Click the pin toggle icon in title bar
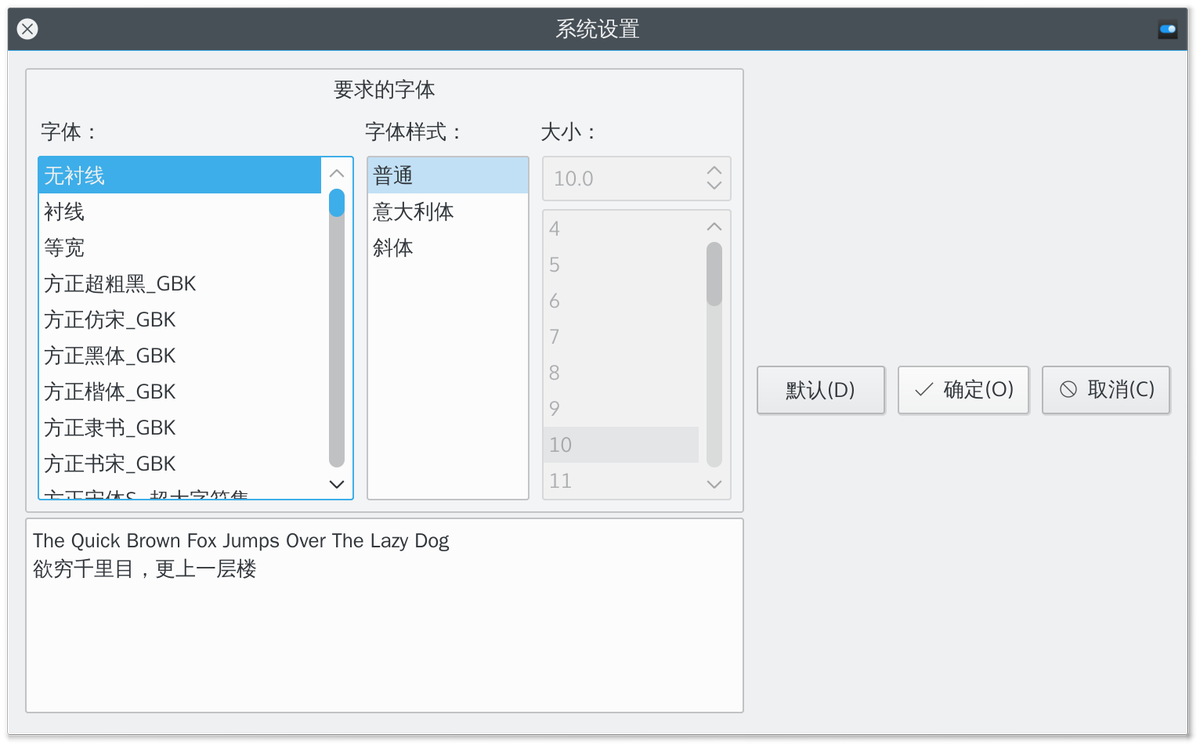 1167,30
